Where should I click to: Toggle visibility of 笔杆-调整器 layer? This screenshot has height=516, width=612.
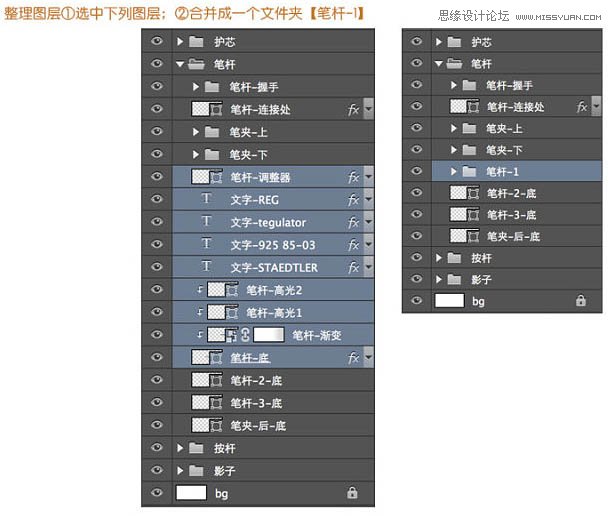157,176
